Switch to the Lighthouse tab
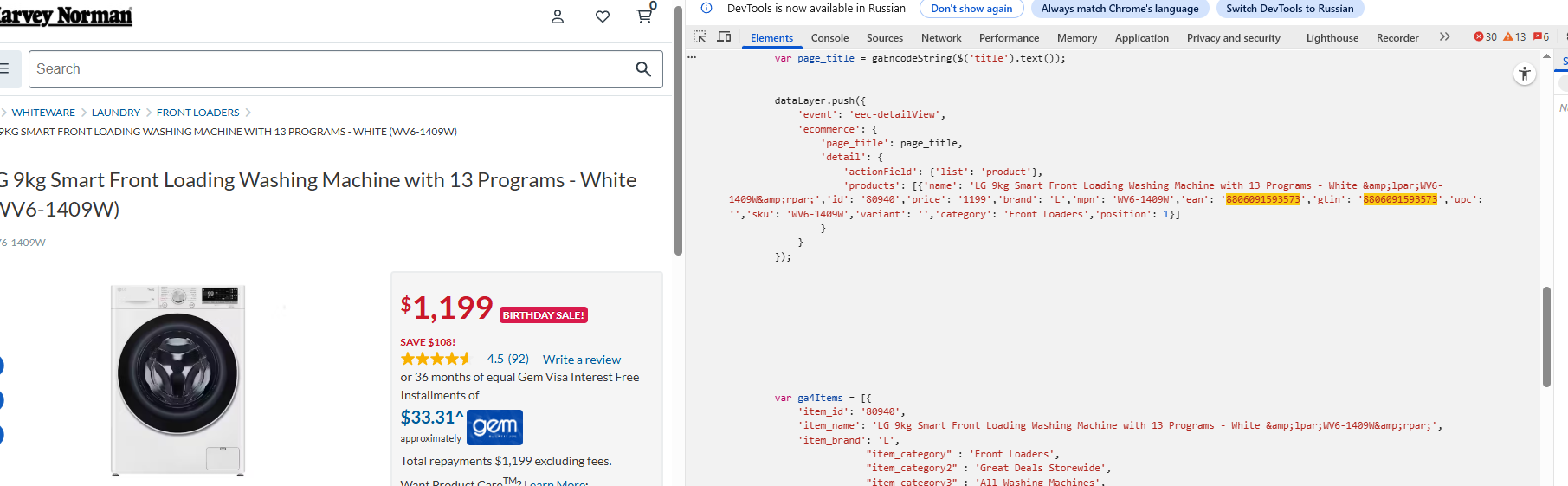 pyautogui.click(x=1332, y=38)
